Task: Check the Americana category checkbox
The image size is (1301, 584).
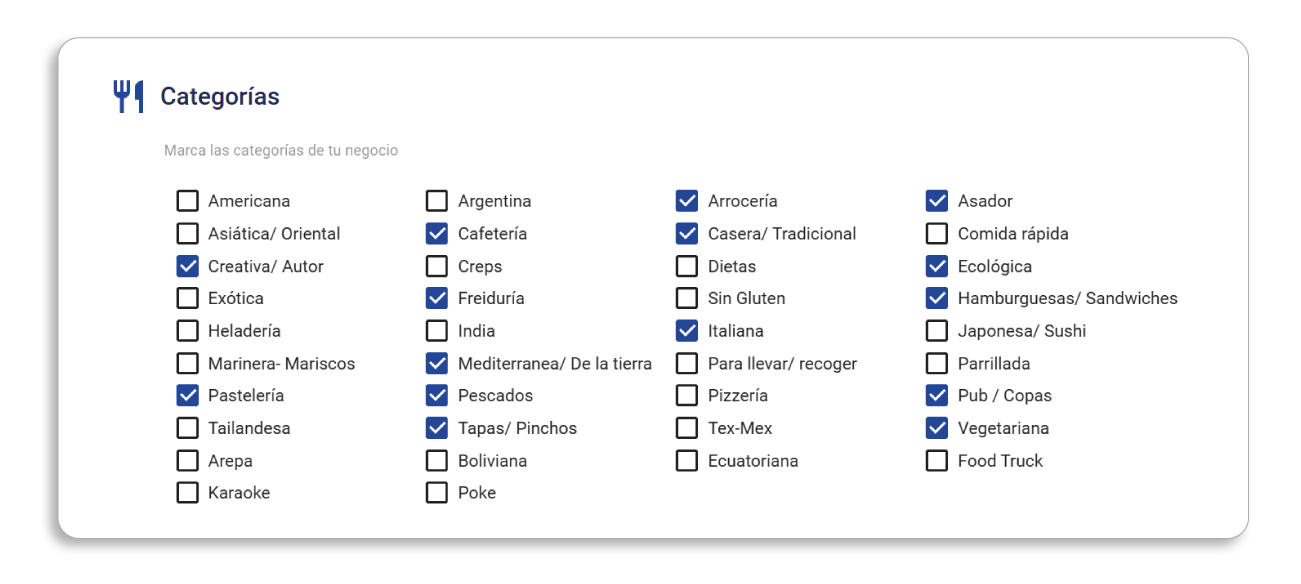Action: coord(187,201)
